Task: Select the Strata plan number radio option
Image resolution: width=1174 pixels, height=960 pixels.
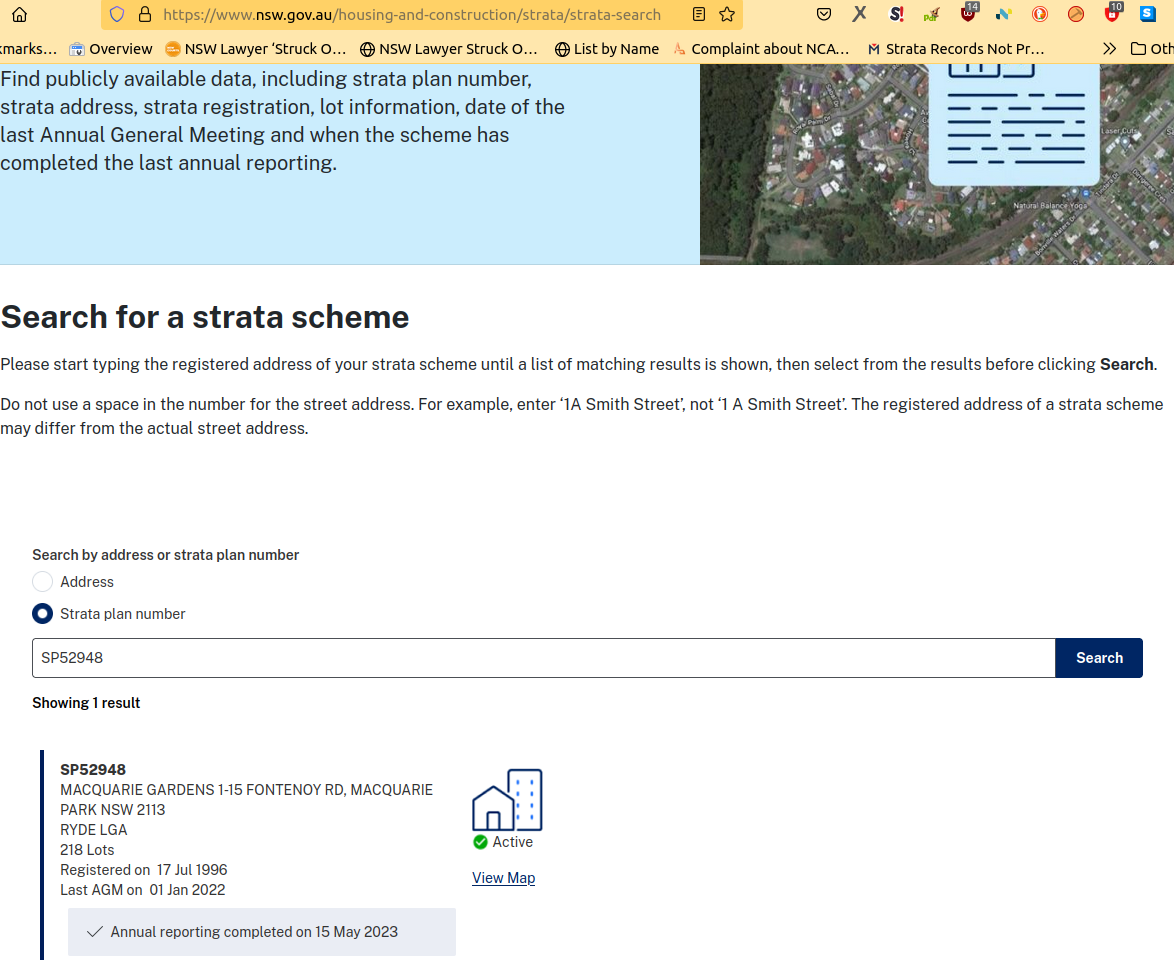Action: coord(43,614)
